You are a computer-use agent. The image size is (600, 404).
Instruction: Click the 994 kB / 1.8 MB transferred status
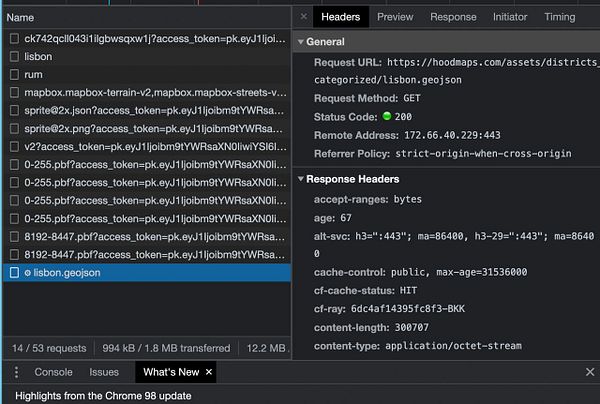(166, 348)
